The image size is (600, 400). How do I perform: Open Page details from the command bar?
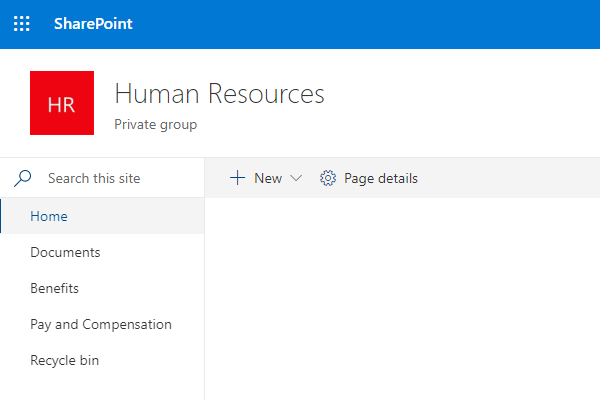(x=380, y=178)
